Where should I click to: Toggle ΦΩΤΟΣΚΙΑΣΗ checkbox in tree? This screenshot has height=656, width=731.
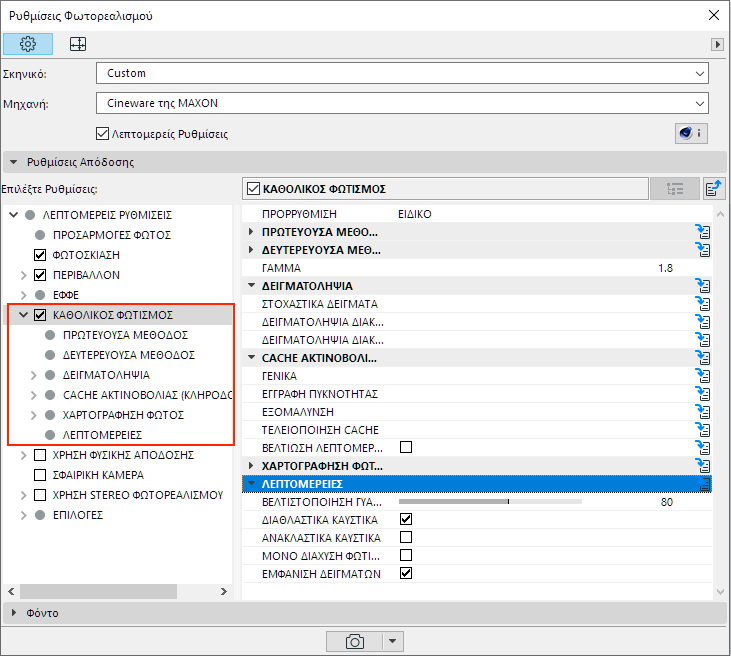pyautogui.click(x=40, y=255)
